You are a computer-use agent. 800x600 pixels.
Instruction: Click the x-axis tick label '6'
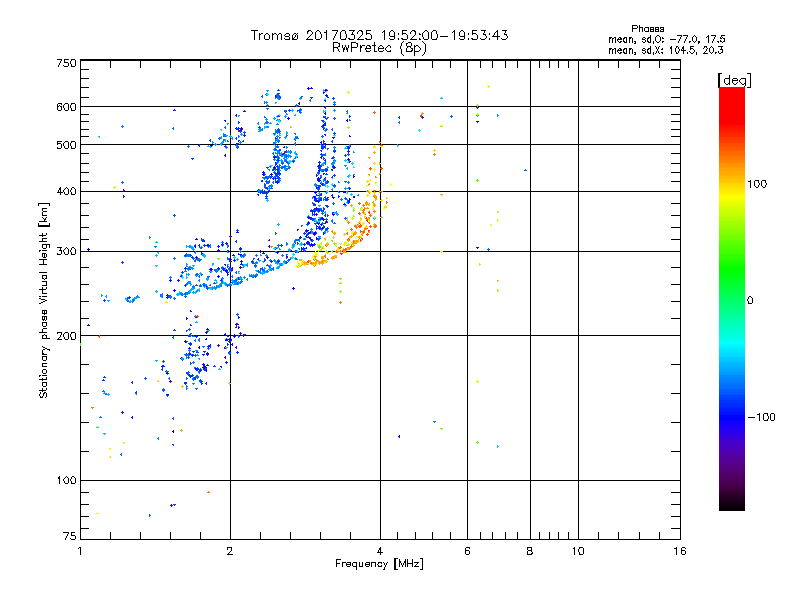467,551
